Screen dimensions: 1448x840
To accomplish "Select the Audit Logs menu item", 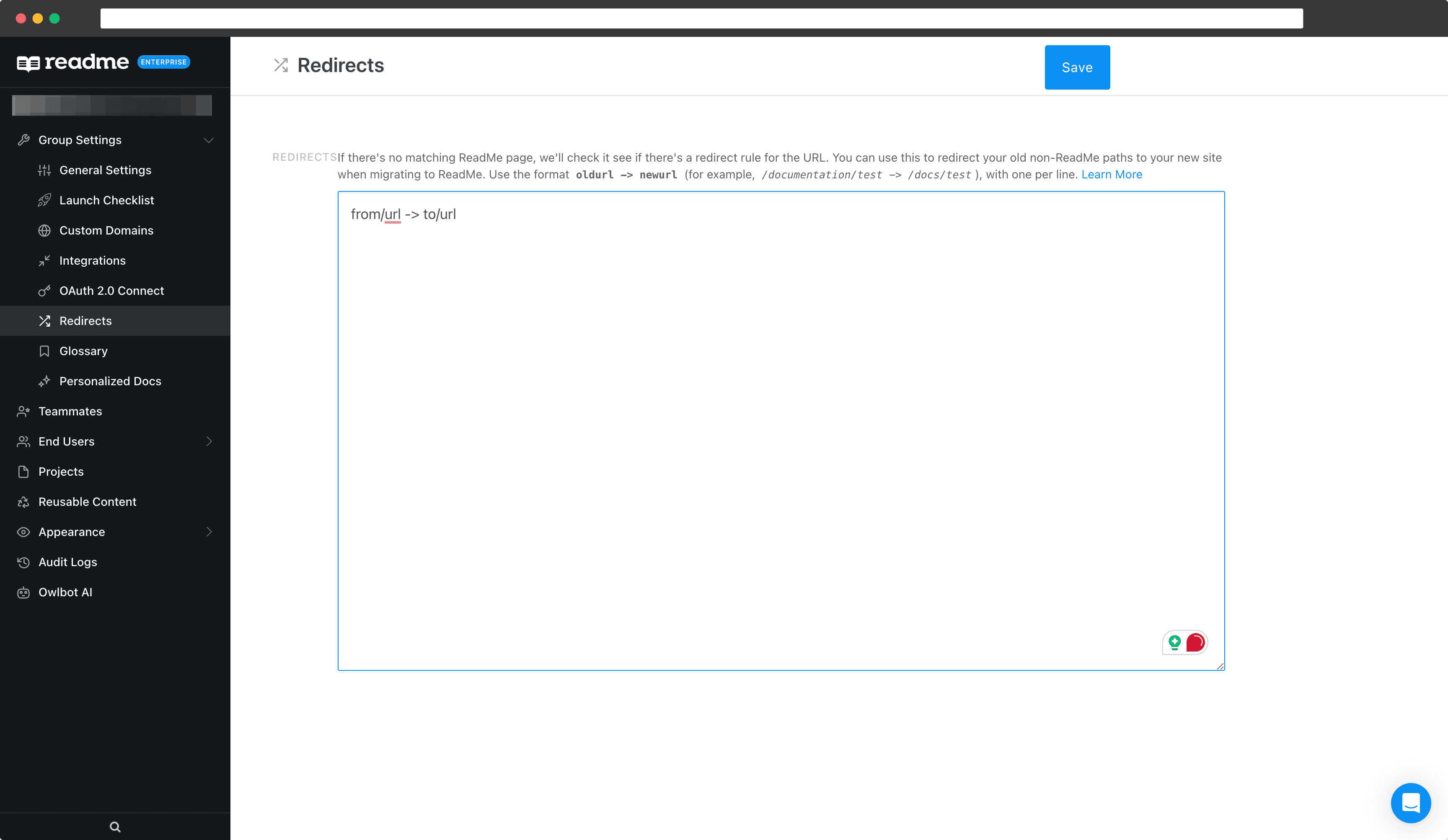I will pyautogui.click(x=67, y=561).
